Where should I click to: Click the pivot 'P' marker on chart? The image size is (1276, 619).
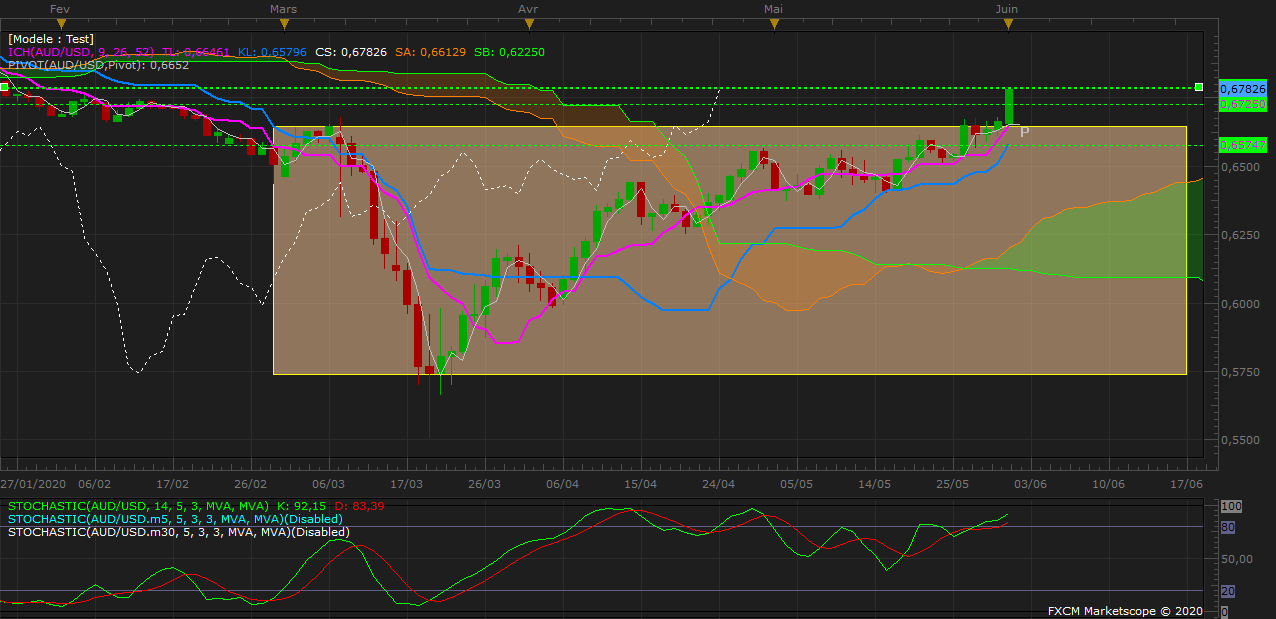[x=1024, y=132]
